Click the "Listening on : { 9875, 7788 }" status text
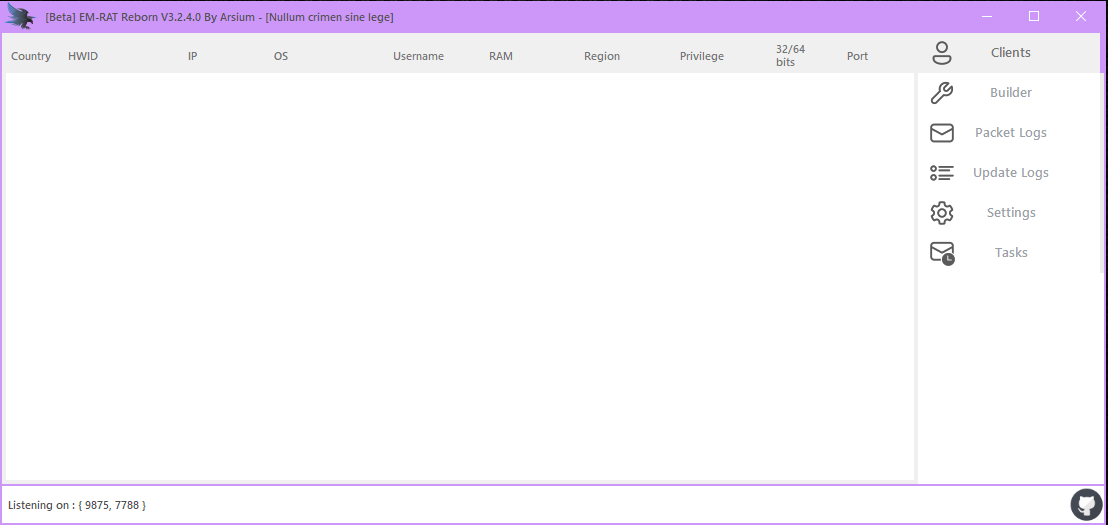Image resolution: width=1108 pixels, height=525 pixels. coord(77,505)
